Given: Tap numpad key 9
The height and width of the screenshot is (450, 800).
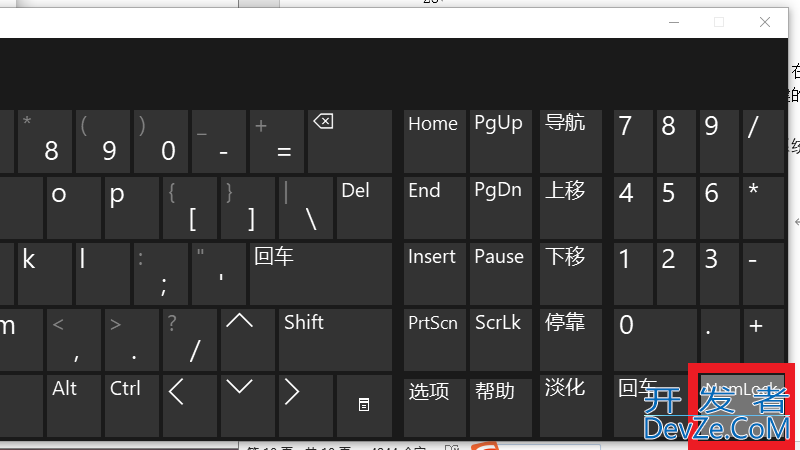Looking at the screenshot, I should (719, 141).
